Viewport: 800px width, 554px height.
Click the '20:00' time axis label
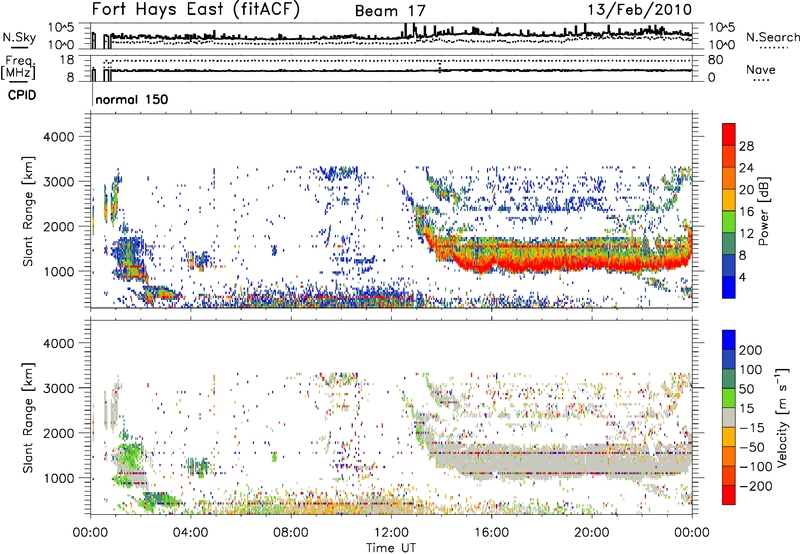[x=592, y=533]
